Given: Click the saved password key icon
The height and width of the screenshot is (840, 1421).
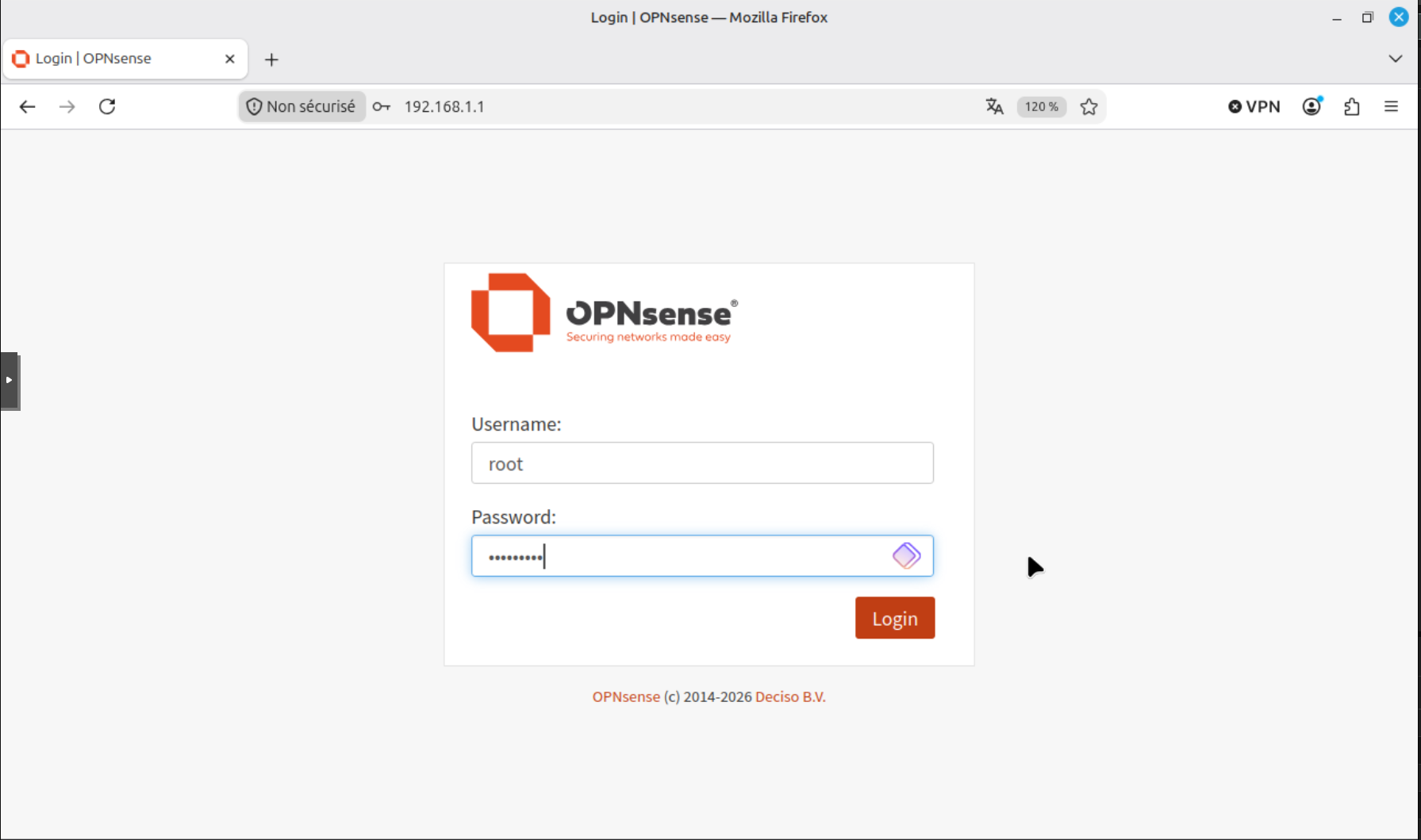Looking at the screenshot, I should coord(382,106).
